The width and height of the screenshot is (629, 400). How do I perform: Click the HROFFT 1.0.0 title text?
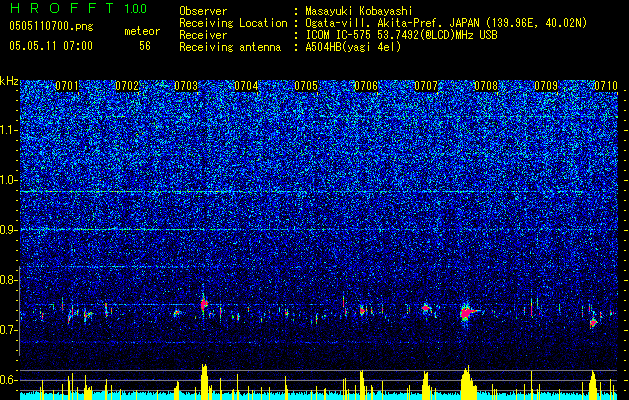(x=79, y=8)
